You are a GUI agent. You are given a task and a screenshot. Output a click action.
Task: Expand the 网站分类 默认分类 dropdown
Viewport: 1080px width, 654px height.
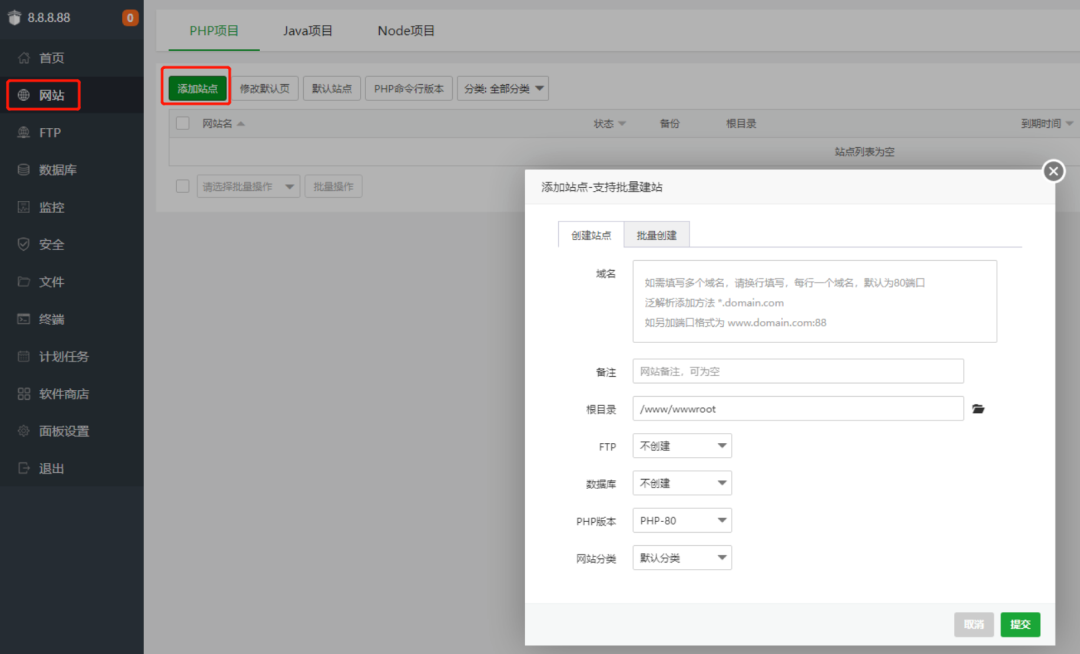pos(682,558)
